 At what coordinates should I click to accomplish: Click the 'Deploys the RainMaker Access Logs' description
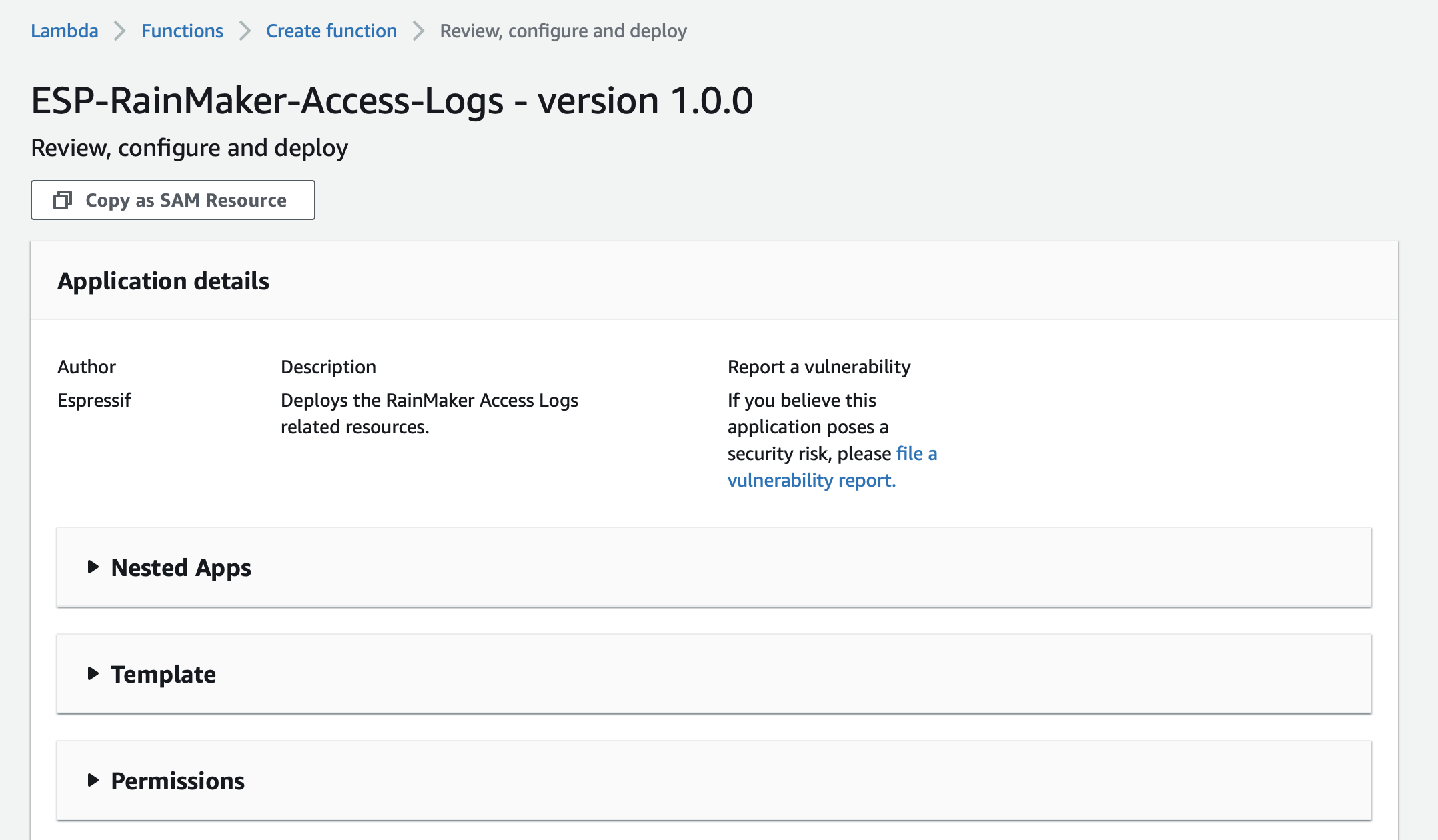point(430,413)
